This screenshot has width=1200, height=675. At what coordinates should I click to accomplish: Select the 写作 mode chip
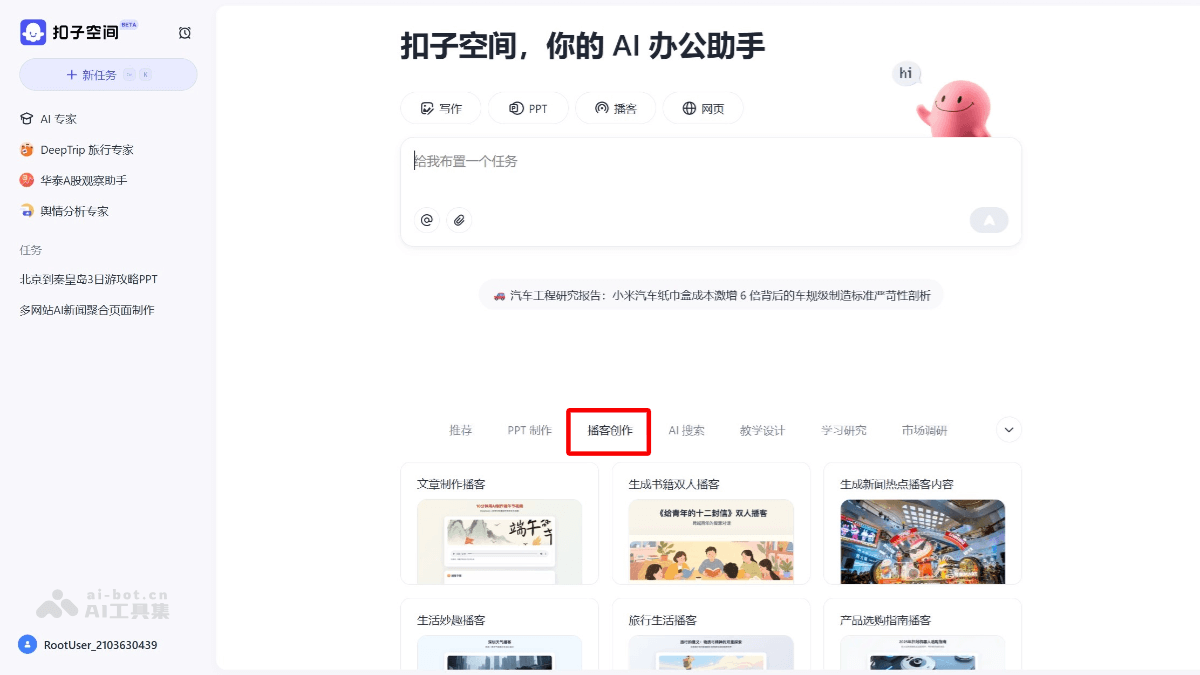click(440, 107)
